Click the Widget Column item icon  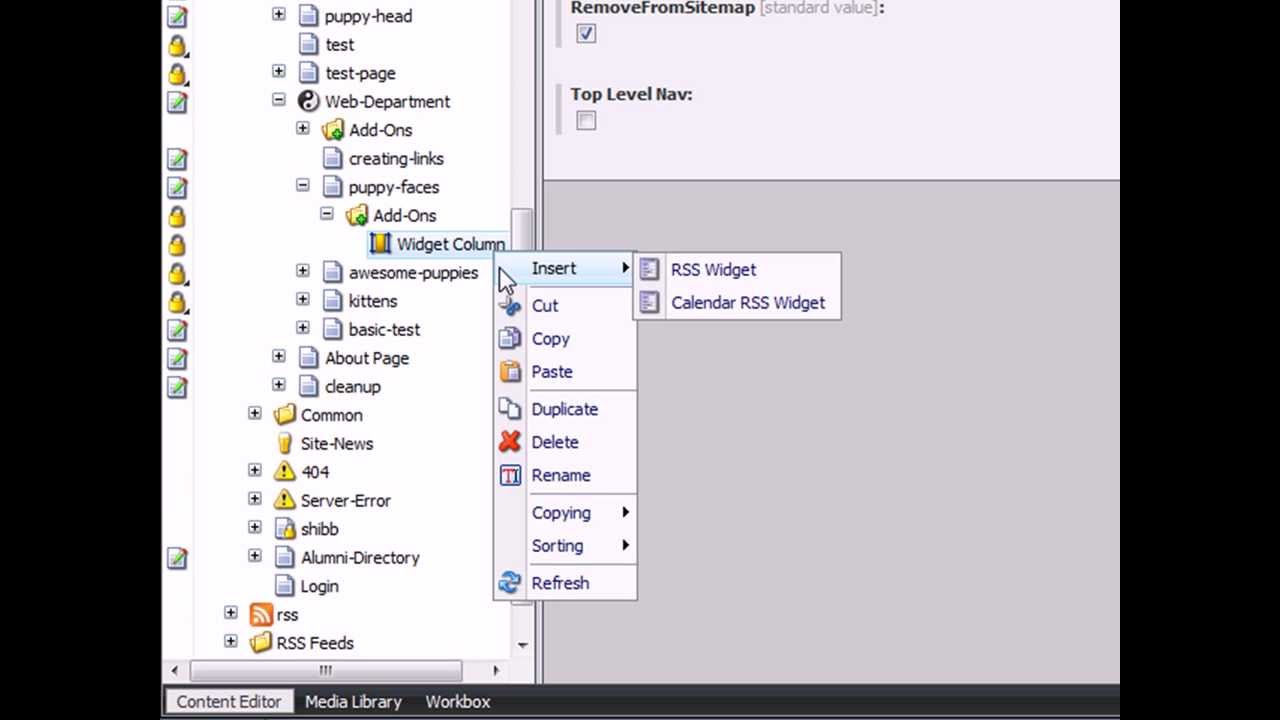click(x=380, y=244)
